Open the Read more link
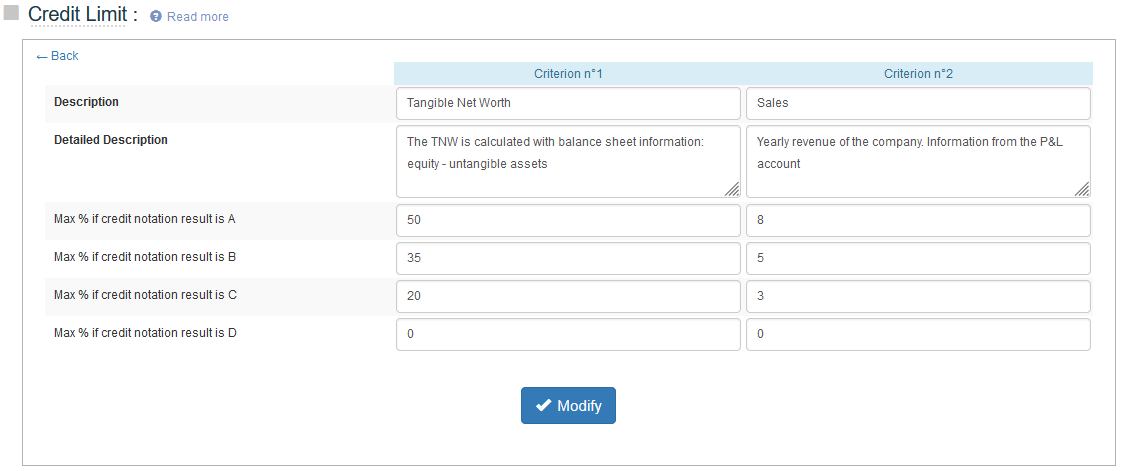This screenshot has width=1124, height=471. point(197,17)
